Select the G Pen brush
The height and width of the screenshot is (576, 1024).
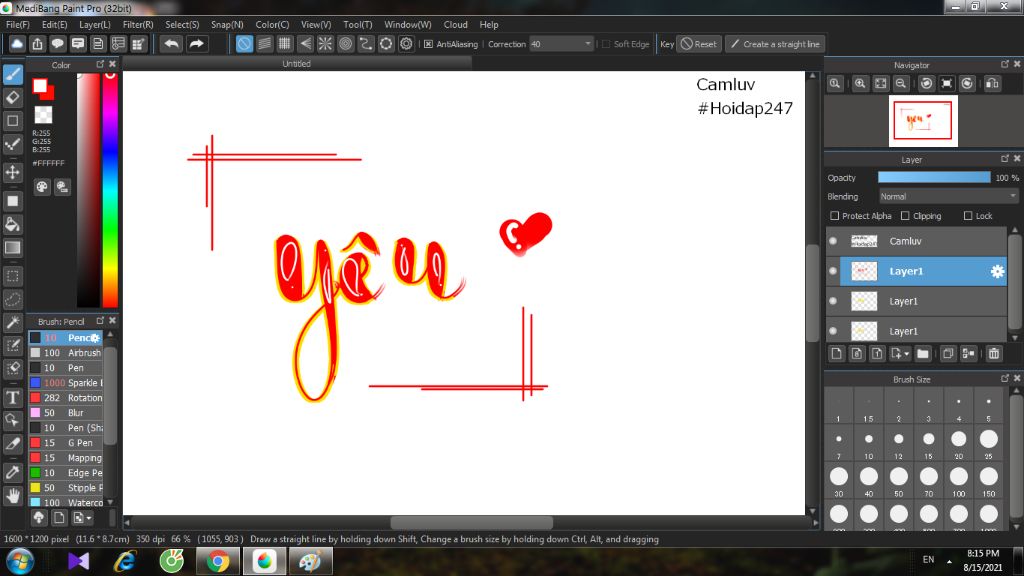[65, 443]
